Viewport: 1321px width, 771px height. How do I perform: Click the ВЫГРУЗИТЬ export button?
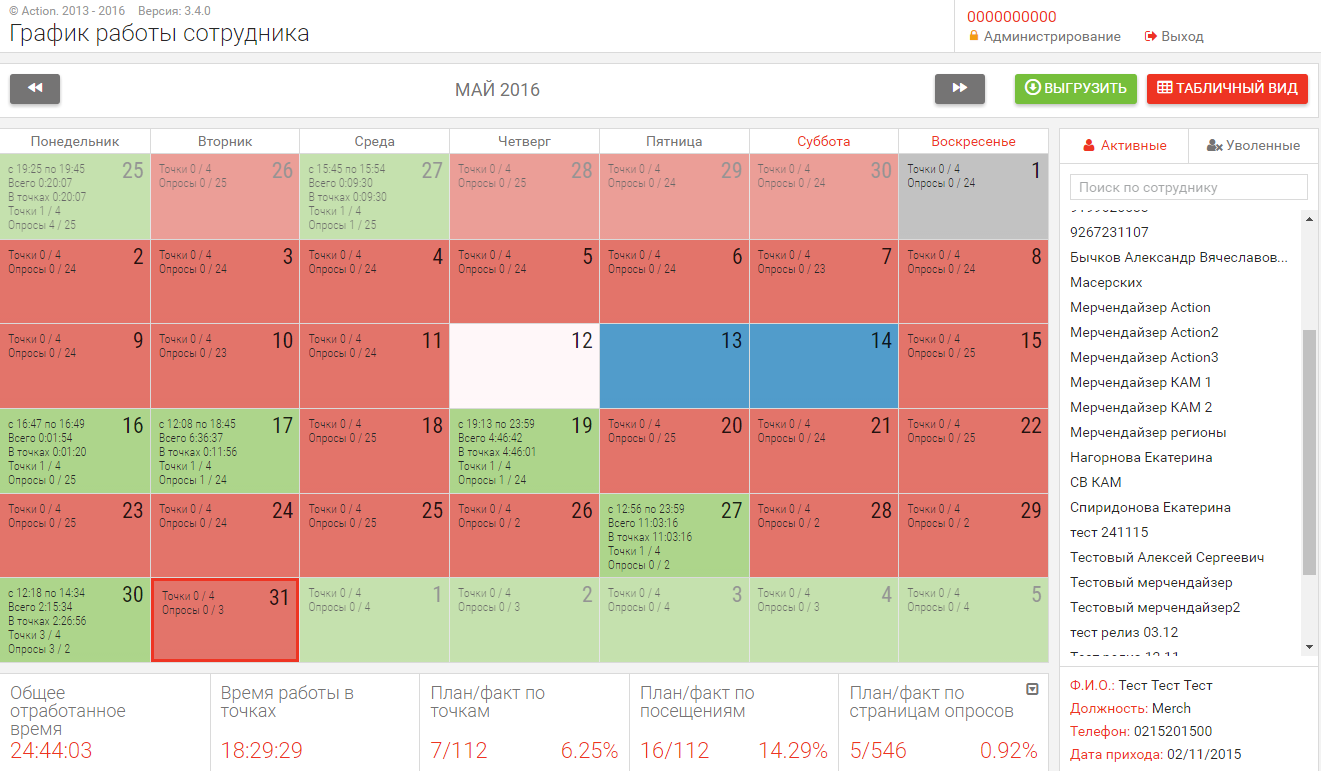1076,88
